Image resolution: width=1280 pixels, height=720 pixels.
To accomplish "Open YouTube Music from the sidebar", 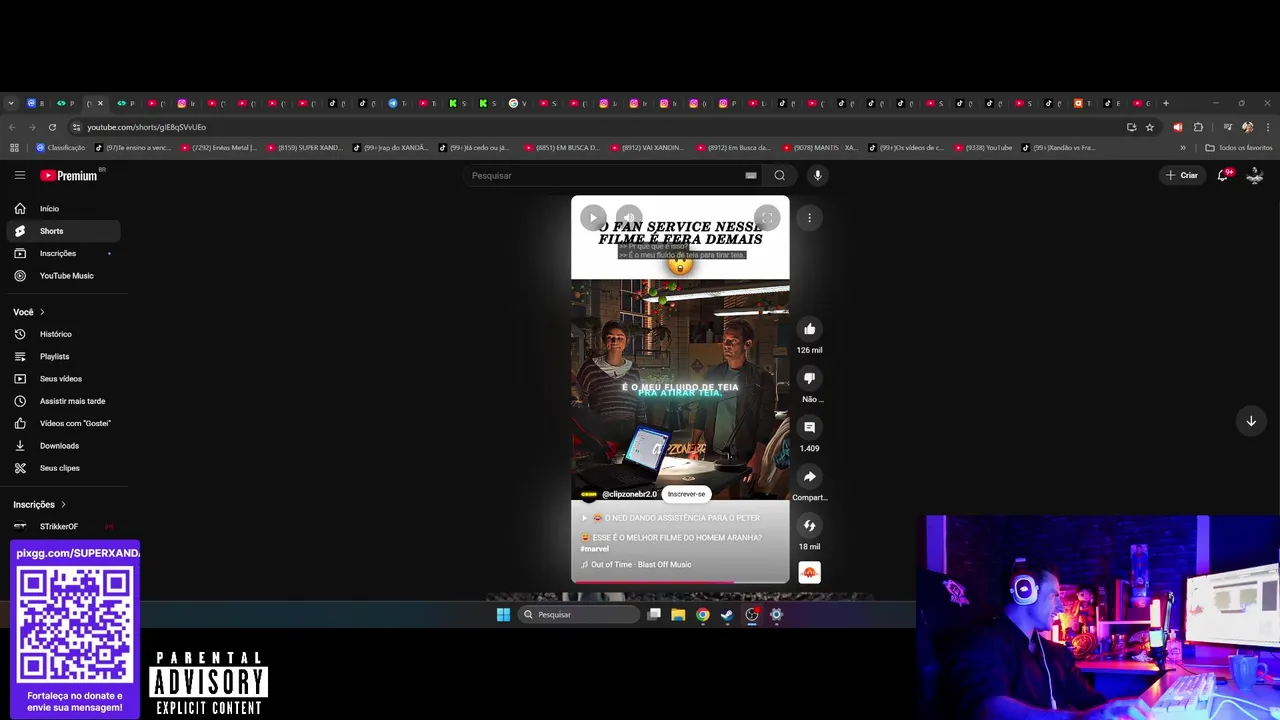I will click(x=64, y=276).
